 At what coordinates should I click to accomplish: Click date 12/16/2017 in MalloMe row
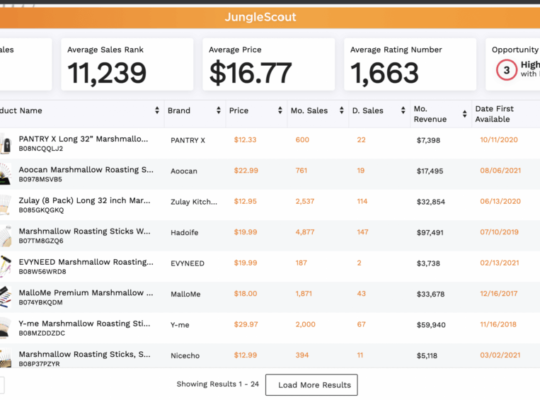[498, 294]
